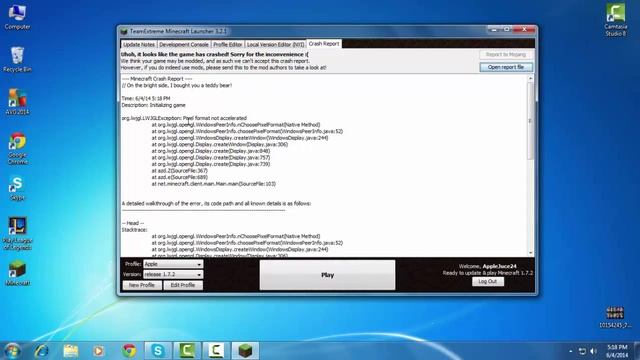Viewport: 640px width, 360px height.
Task: Open the Recycle Bin desktop icon
Action: coord(17,60)
